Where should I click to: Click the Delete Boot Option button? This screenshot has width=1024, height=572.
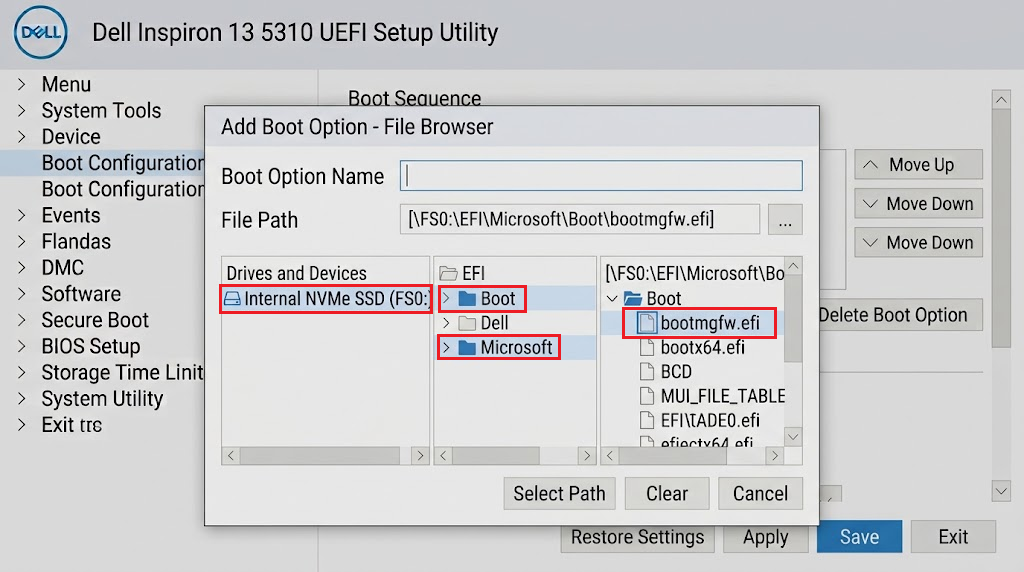coord(901,315)
